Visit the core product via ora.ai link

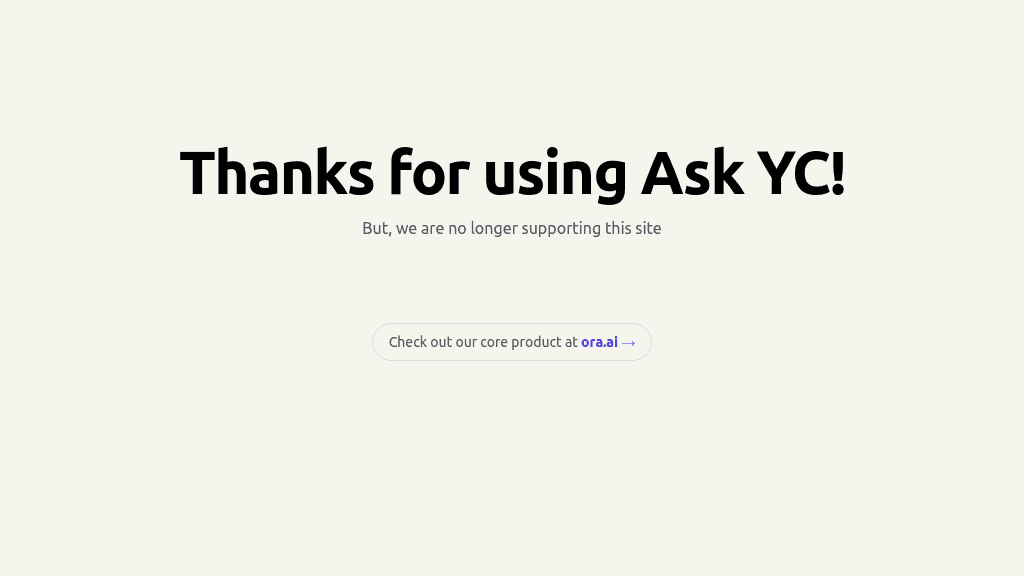coord(599,342)
